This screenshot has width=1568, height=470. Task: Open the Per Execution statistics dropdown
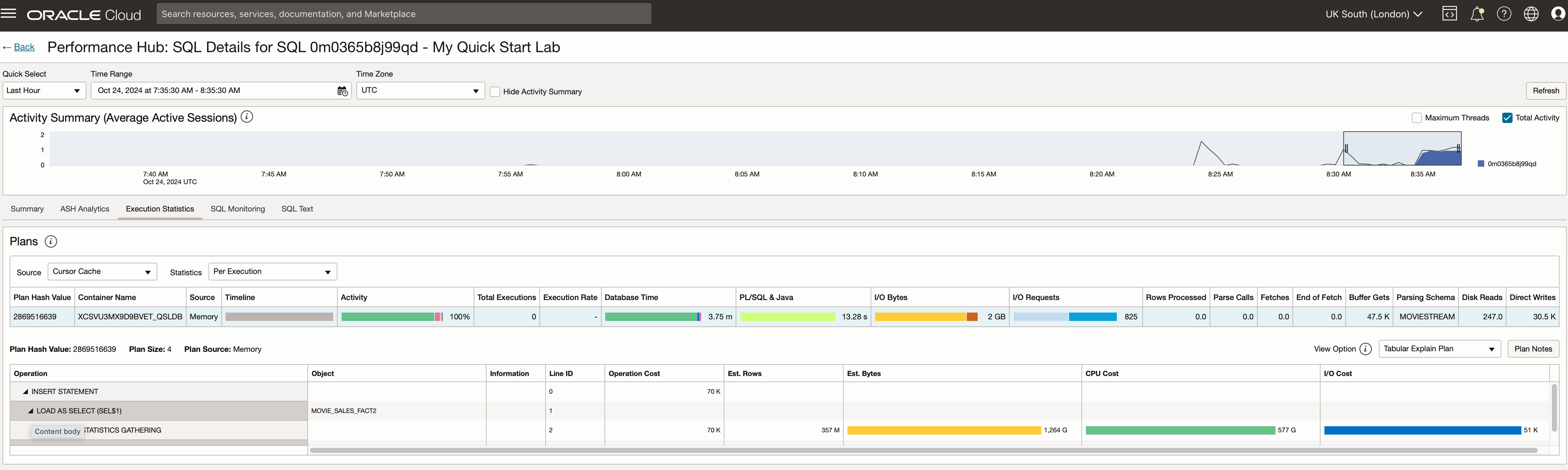(272, 272)
